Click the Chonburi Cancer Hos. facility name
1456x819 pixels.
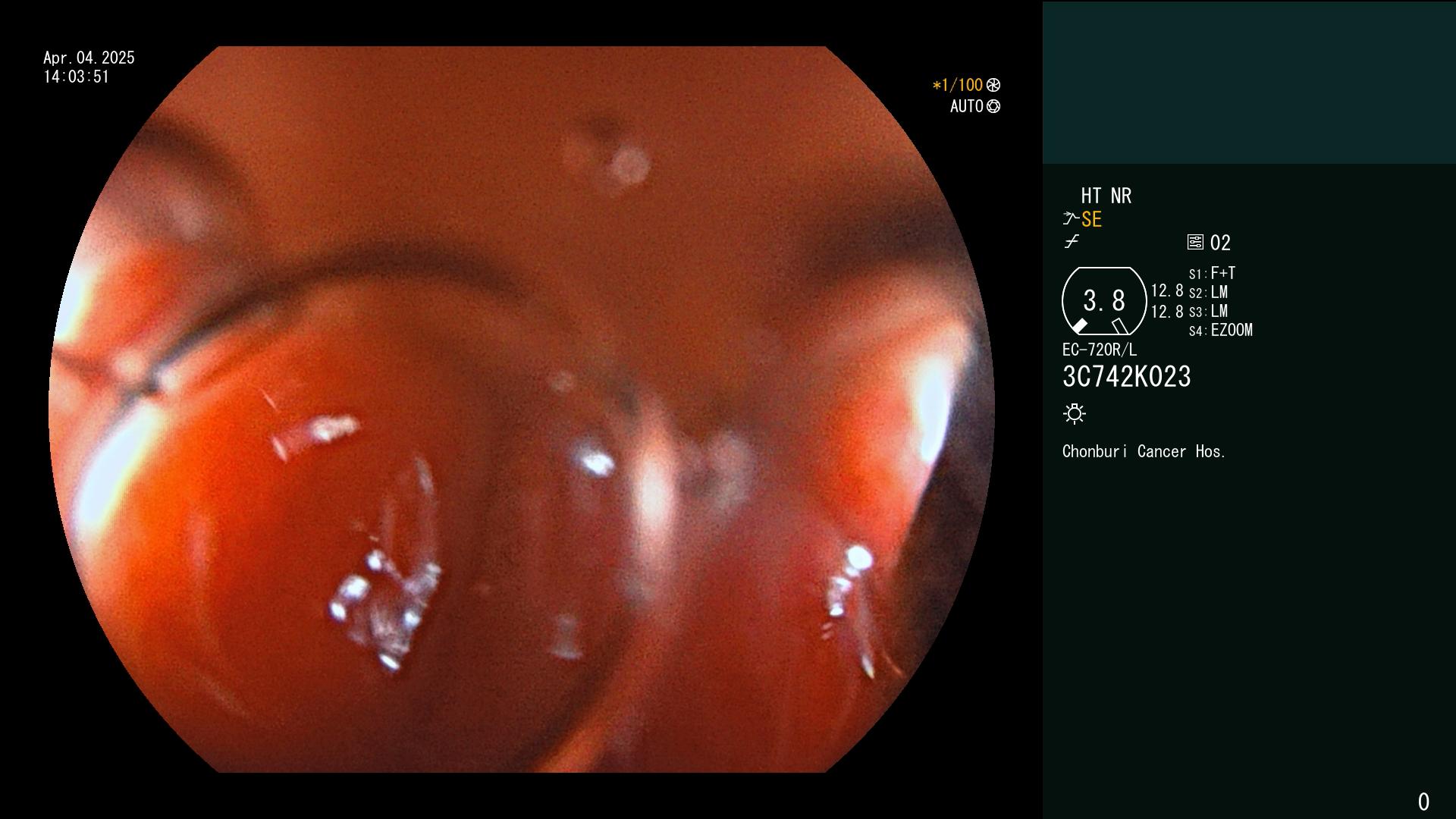pos(1144,451)
